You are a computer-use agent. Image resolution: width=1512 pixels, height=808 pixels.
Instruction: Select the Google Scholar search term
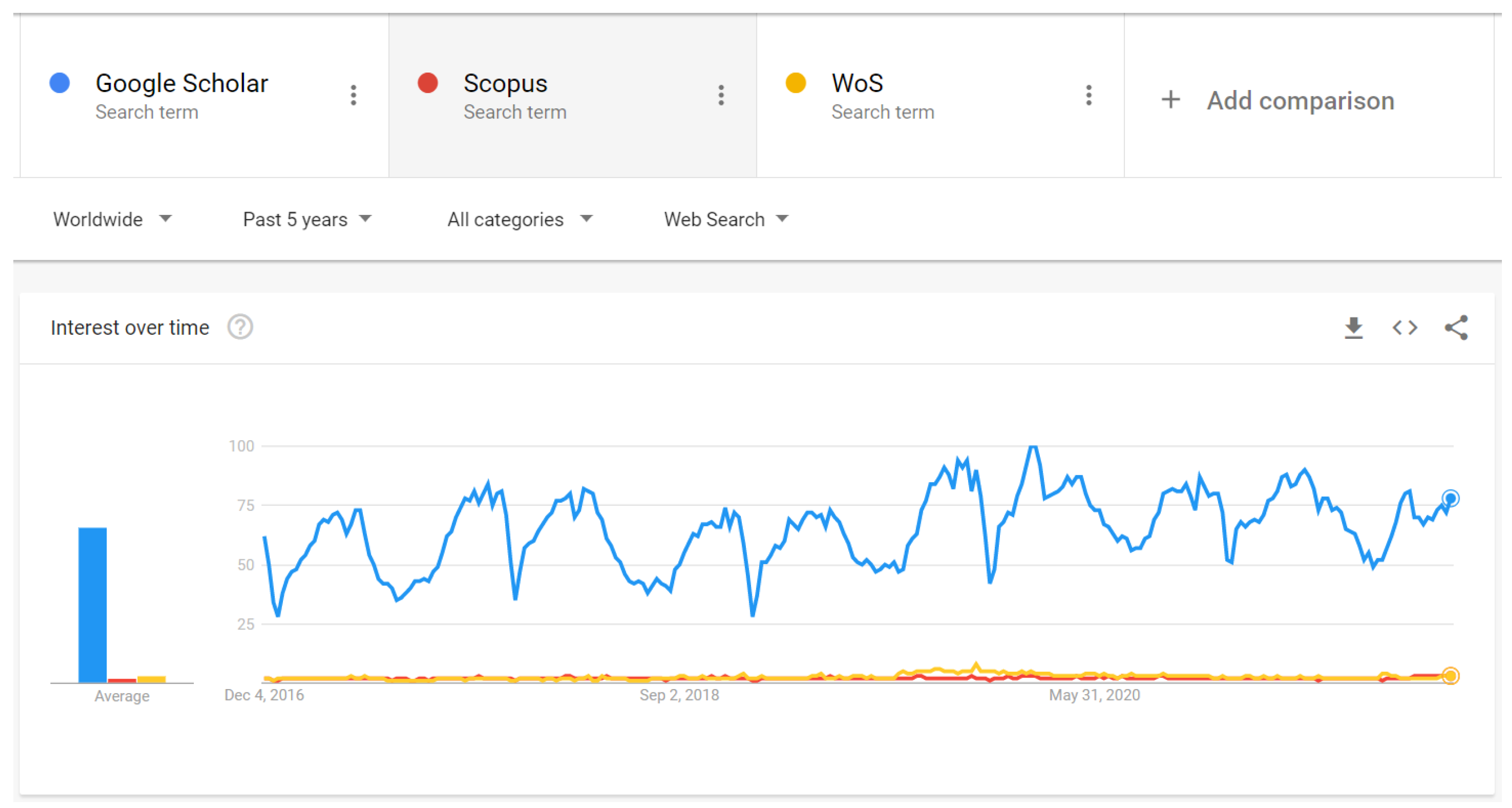coord(181,83)
